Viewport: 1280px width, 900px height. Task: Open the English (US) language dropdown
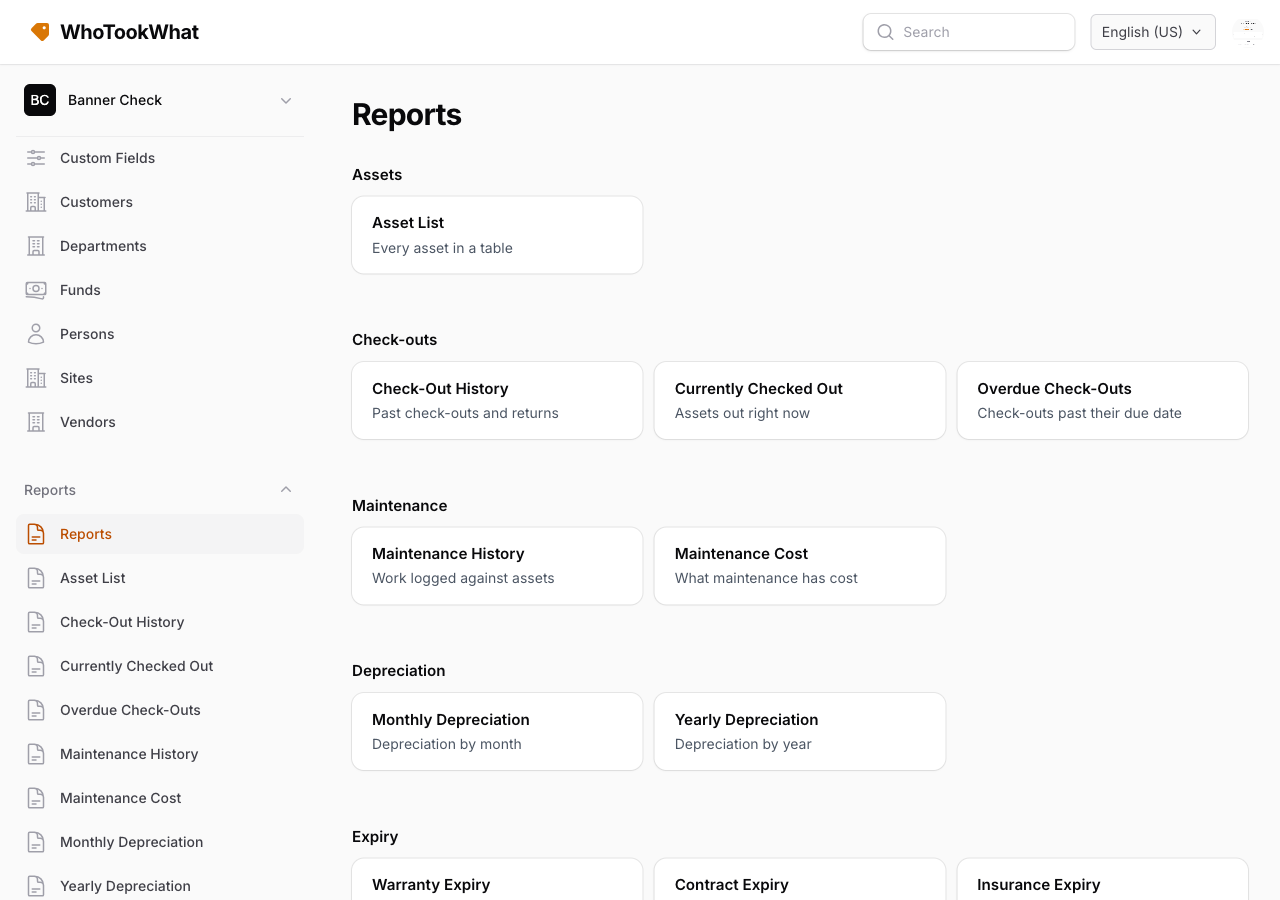[x=1153, y=32]
